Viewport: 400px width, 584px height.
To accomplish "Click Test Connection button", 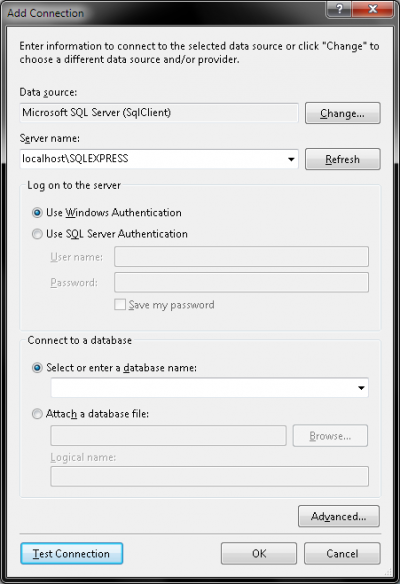I will pyautogui.click(x=72, y=553).
